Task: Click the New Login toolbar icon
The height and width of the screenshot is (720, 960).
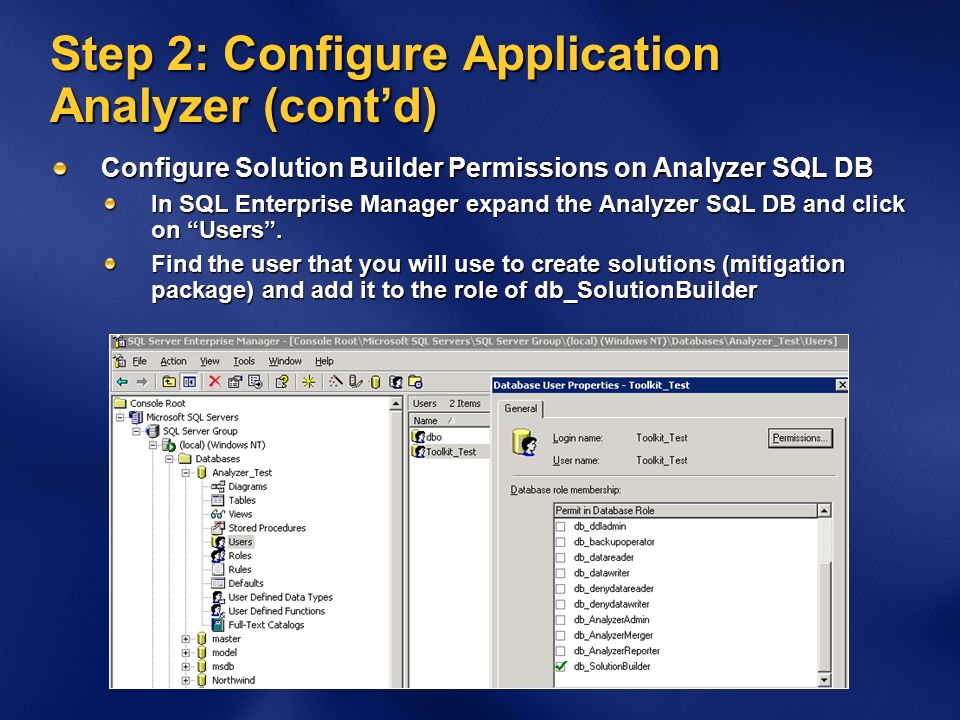Action: pyautogui.click(x=396, y=382)
